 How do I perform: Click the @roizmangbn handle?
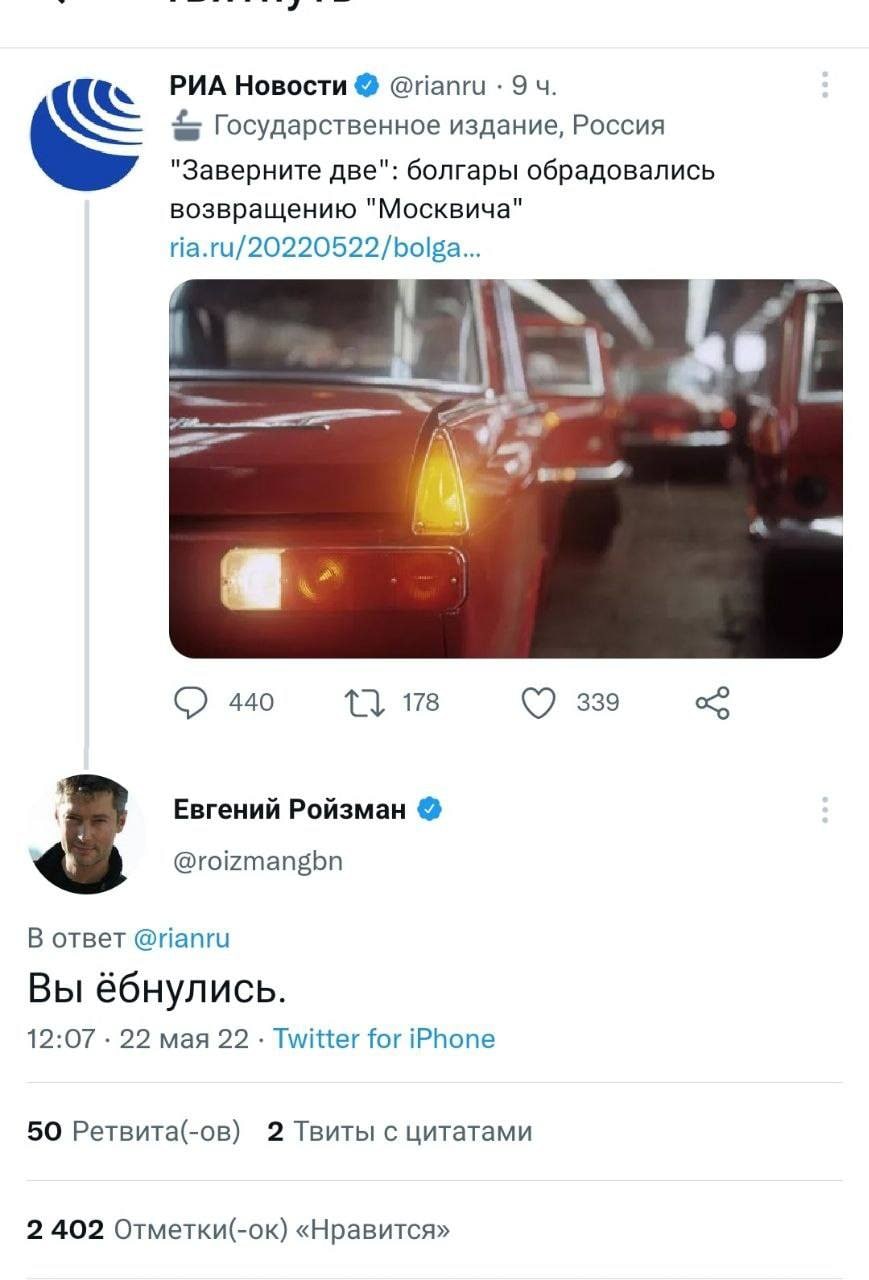(258, 861)
